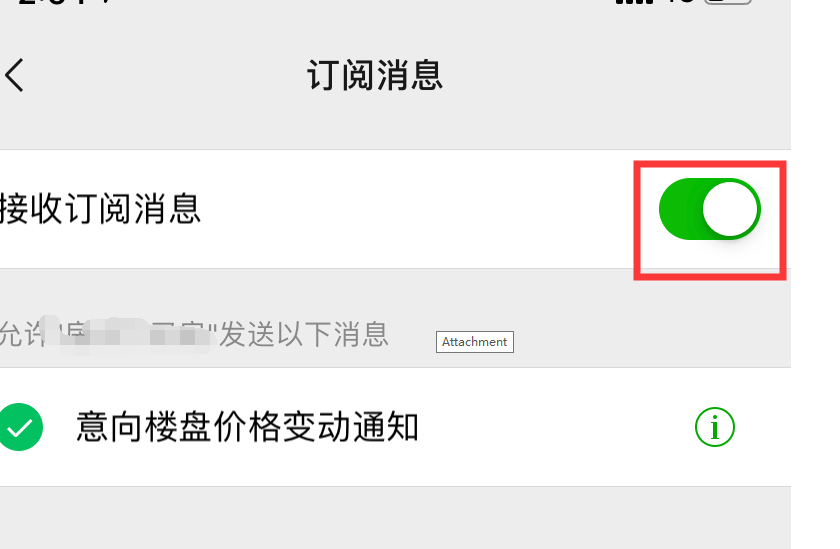Tap the cellular signal bars icon
840x549 pixels.
pyautogui.click(x=634, y=2)
